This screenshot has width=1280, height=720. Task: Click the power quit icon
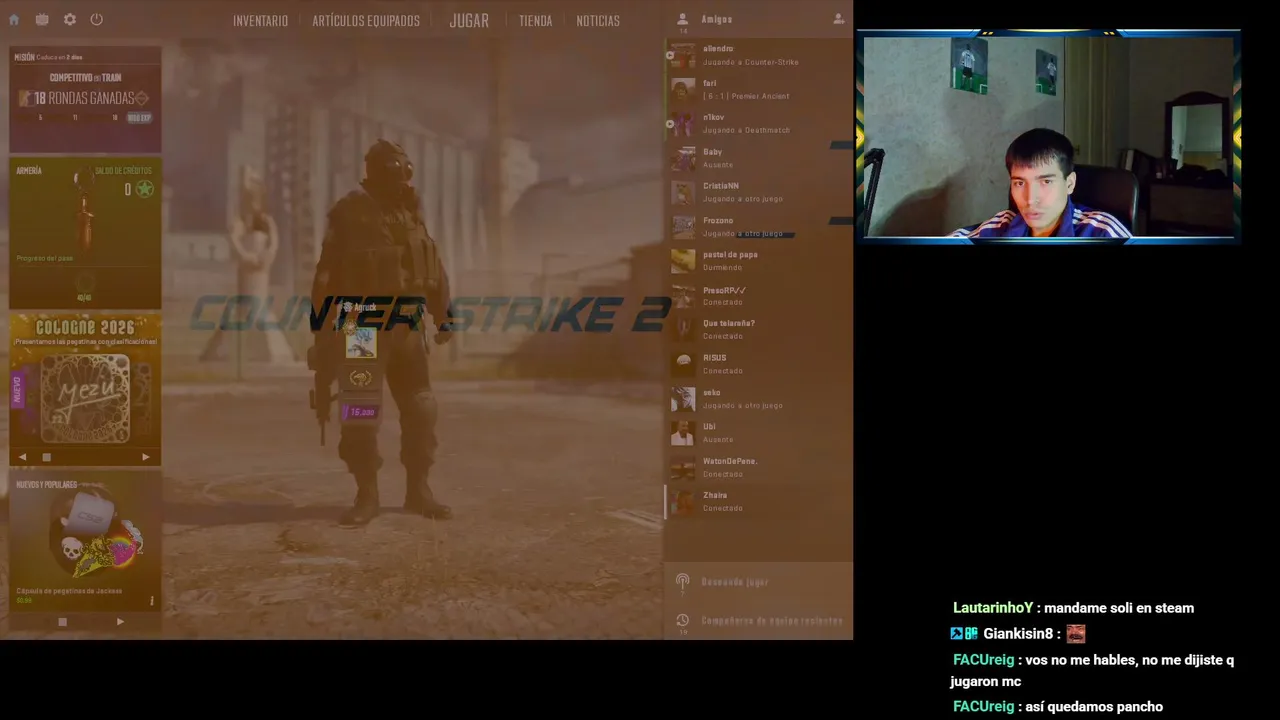click(x=97, y=20)
